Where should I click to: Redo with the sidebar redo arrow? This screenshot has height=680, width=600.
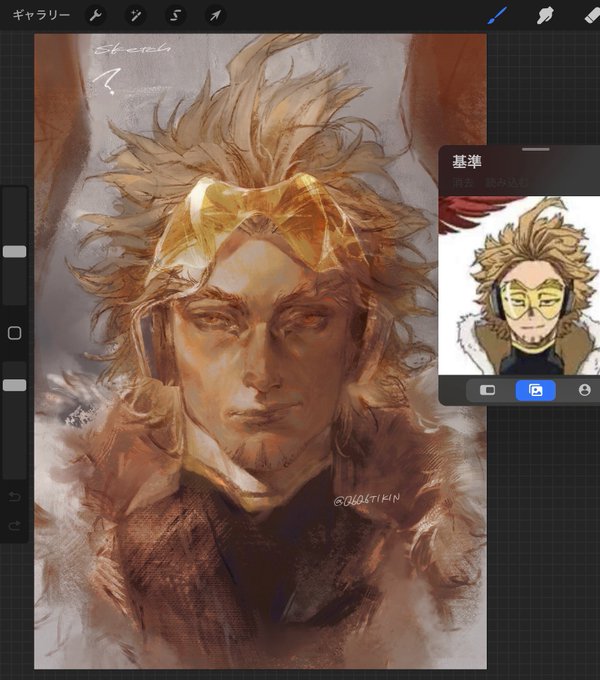pos(14,526)
